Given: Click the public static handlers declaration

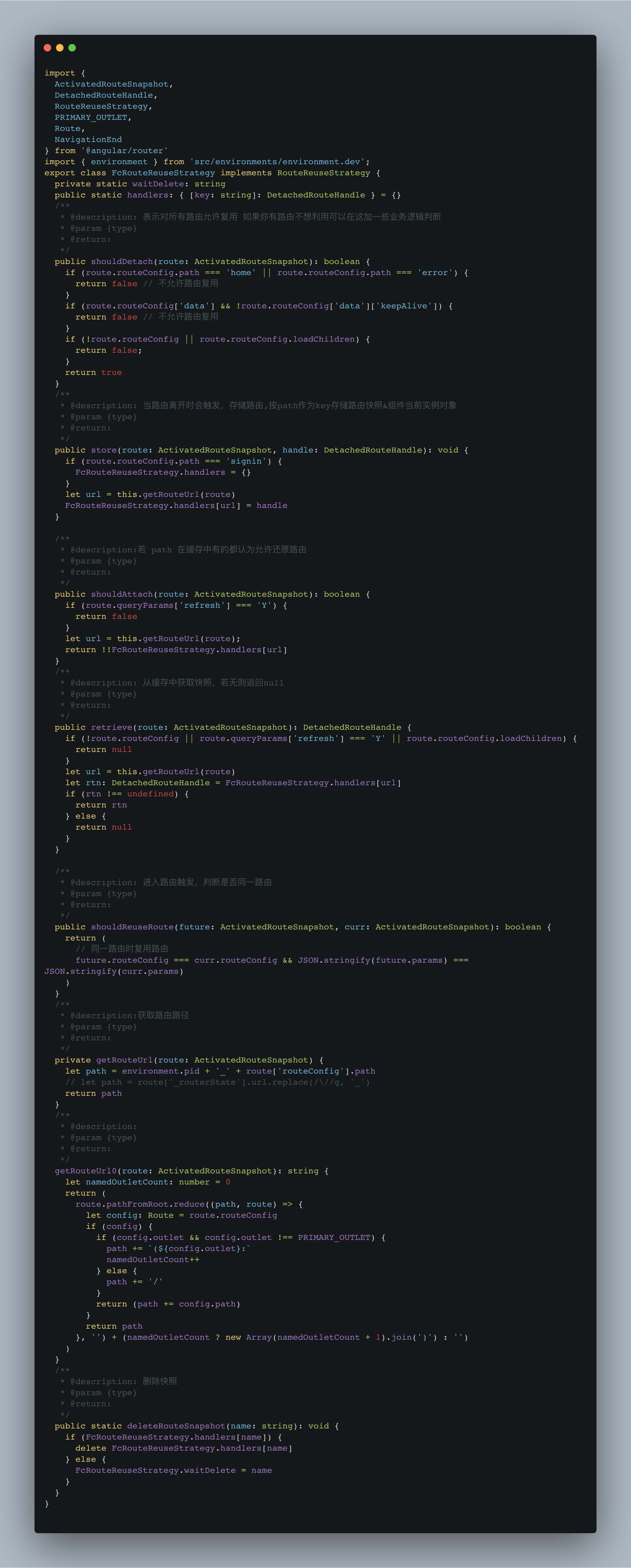Looking at the screenshot, I should (x=228, y=195).
